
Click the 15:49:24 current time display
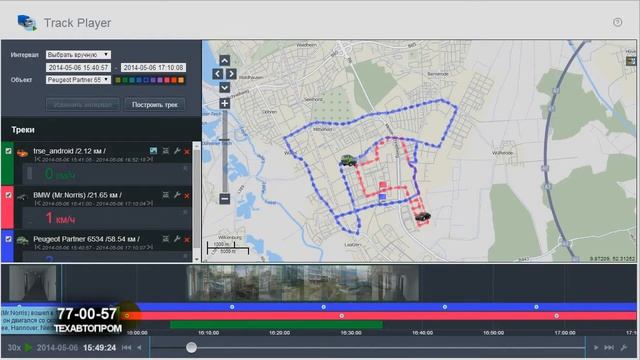pyautogui.click(x=100, y=348)
